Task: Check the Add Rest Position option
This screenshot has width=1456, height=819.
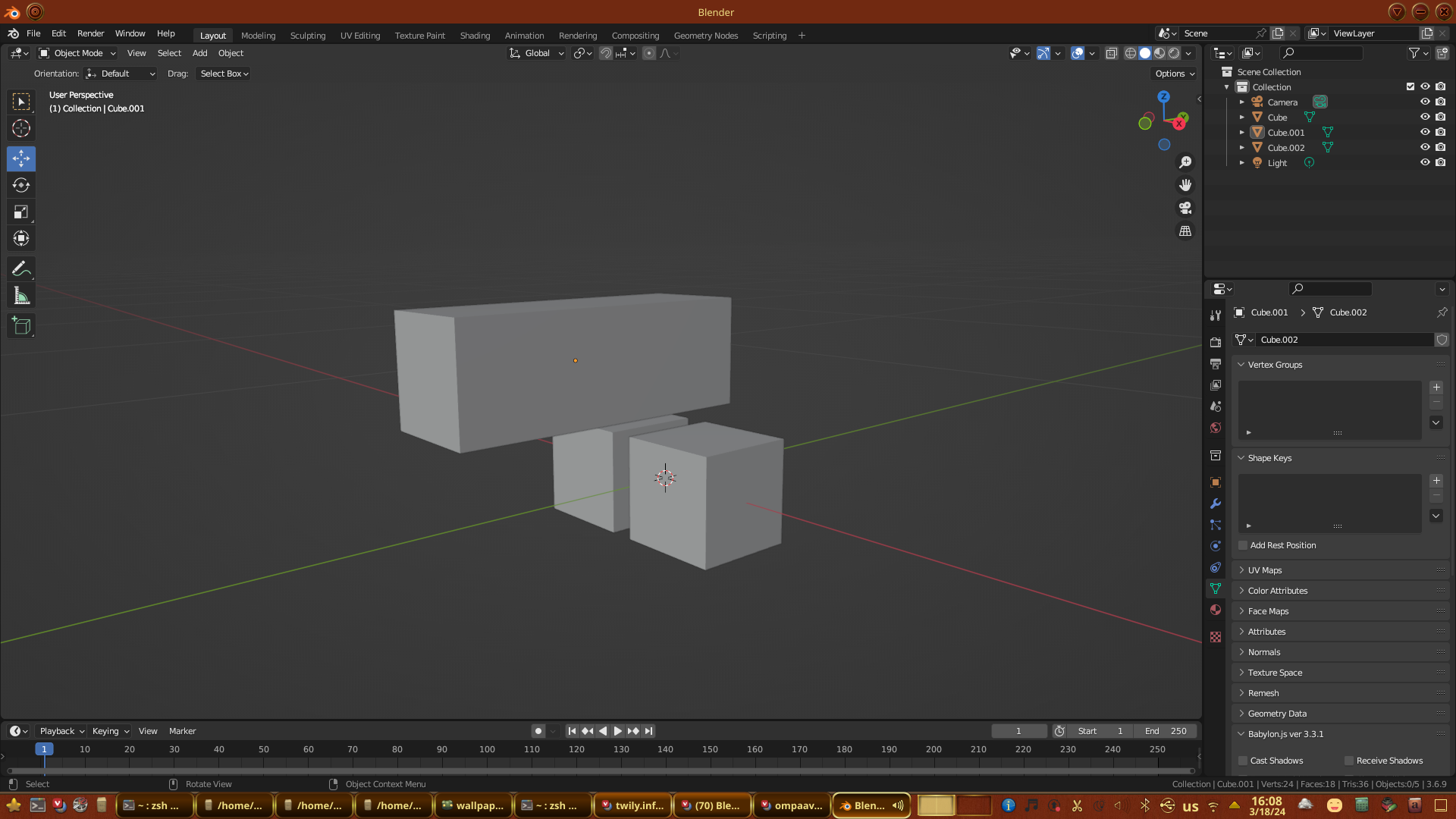Action: tap(1243, 545)
